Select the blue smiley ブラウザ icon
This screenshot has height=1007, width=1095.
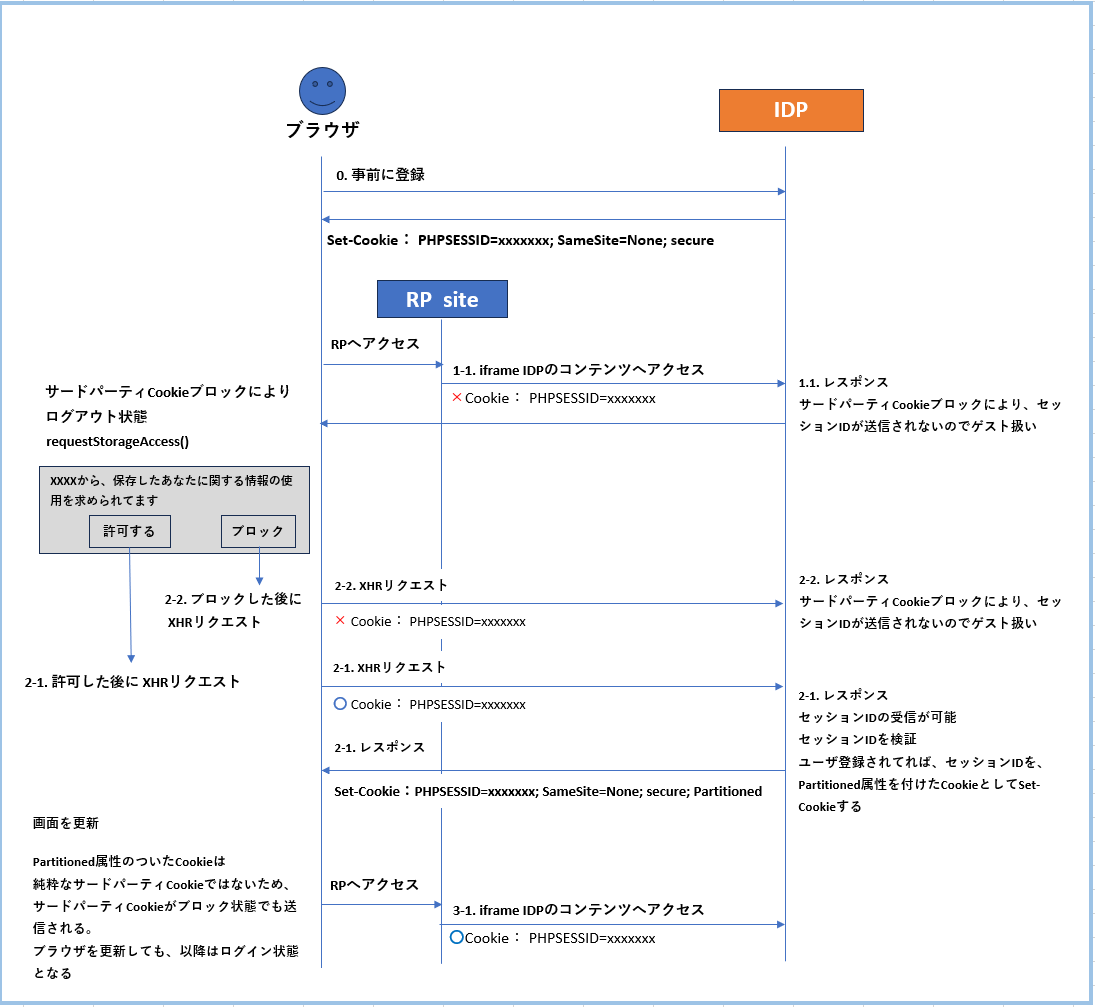point(321,90)
